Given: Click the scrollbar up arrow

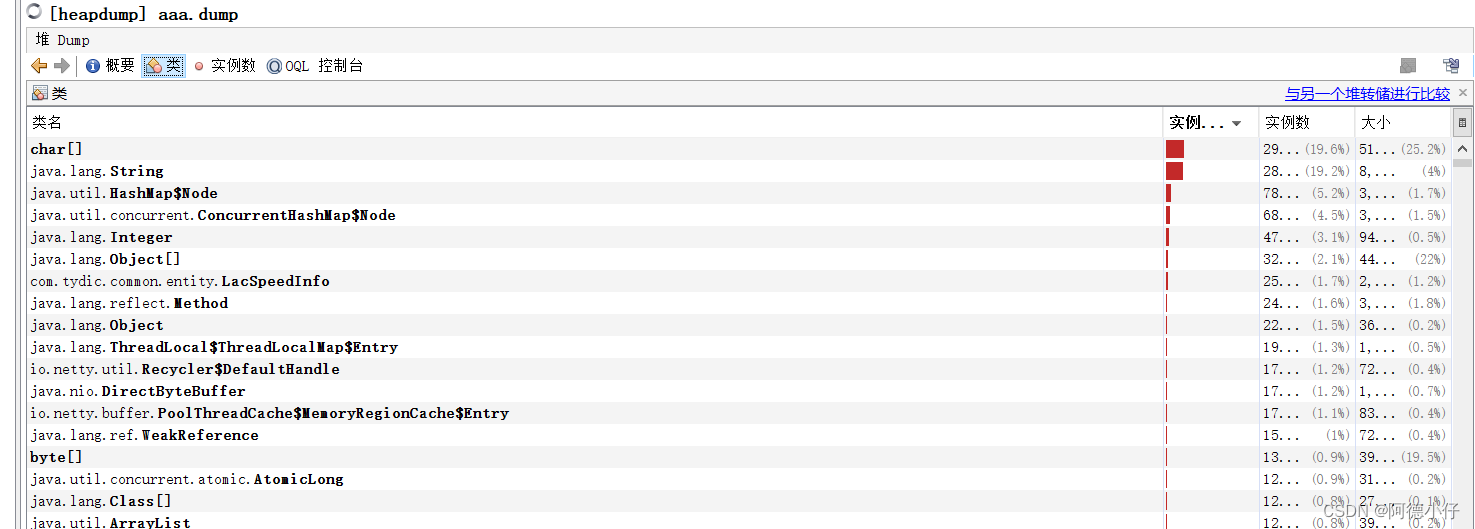Looking at the screenshot, I should click(1462, 149).
